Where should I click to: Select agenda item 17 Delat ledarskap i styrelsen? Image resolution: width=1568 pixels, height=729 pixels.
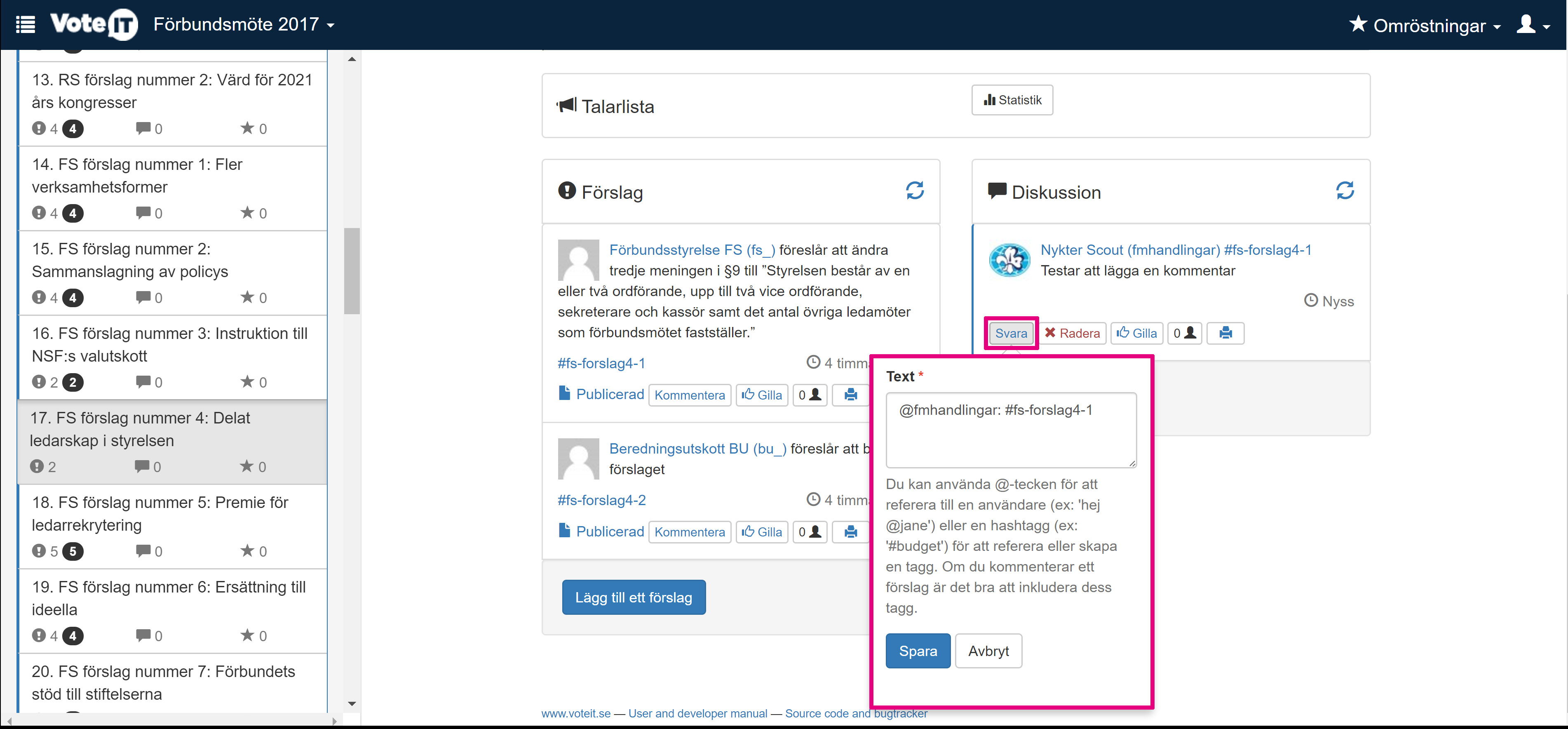(173, 442)
